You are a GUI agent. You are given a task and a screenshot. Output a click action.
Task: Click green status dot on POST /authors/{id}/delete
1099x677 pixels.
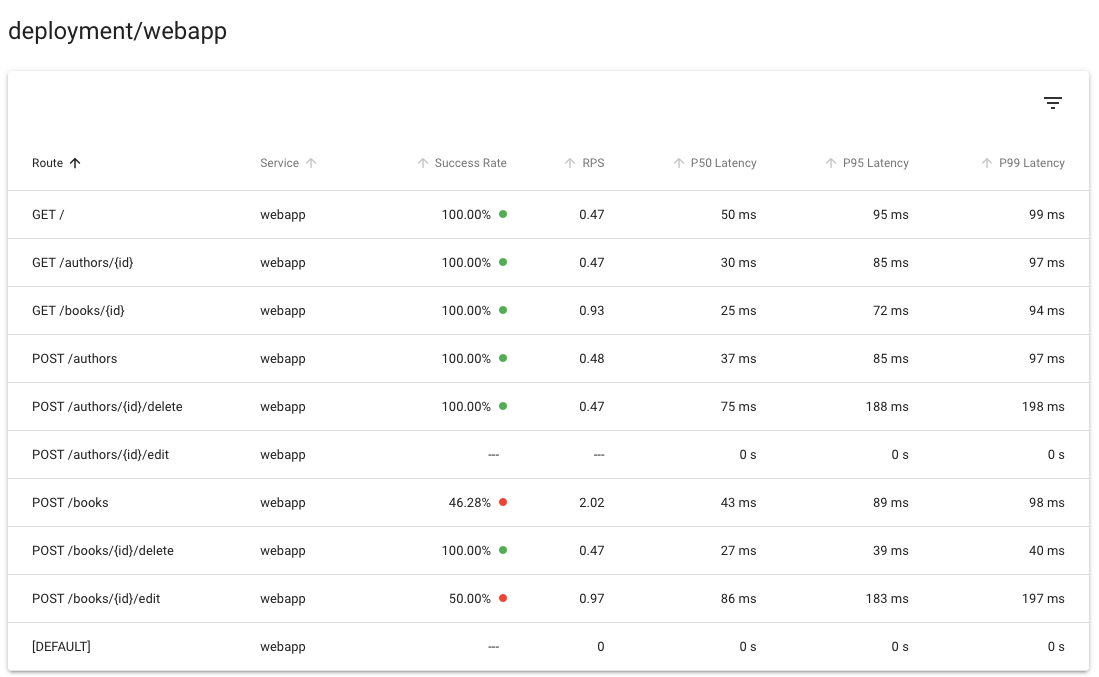pyautogui.click(x=503, y=406)
